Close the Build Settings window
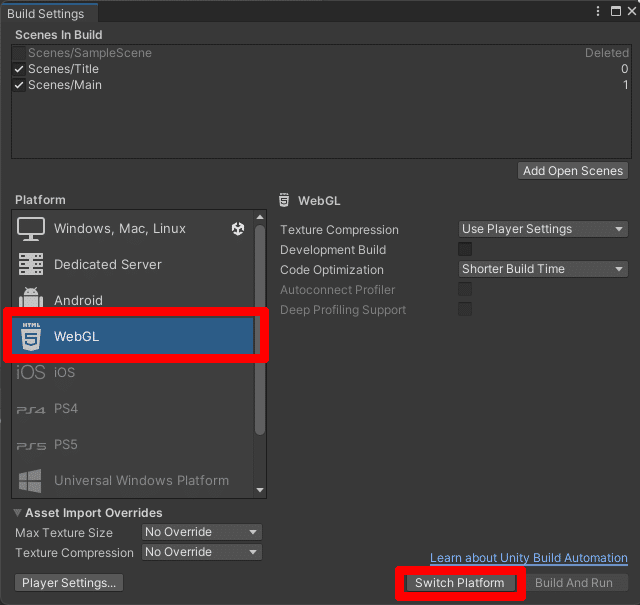The width and height of the screenshot is (640, 605). 632,11
